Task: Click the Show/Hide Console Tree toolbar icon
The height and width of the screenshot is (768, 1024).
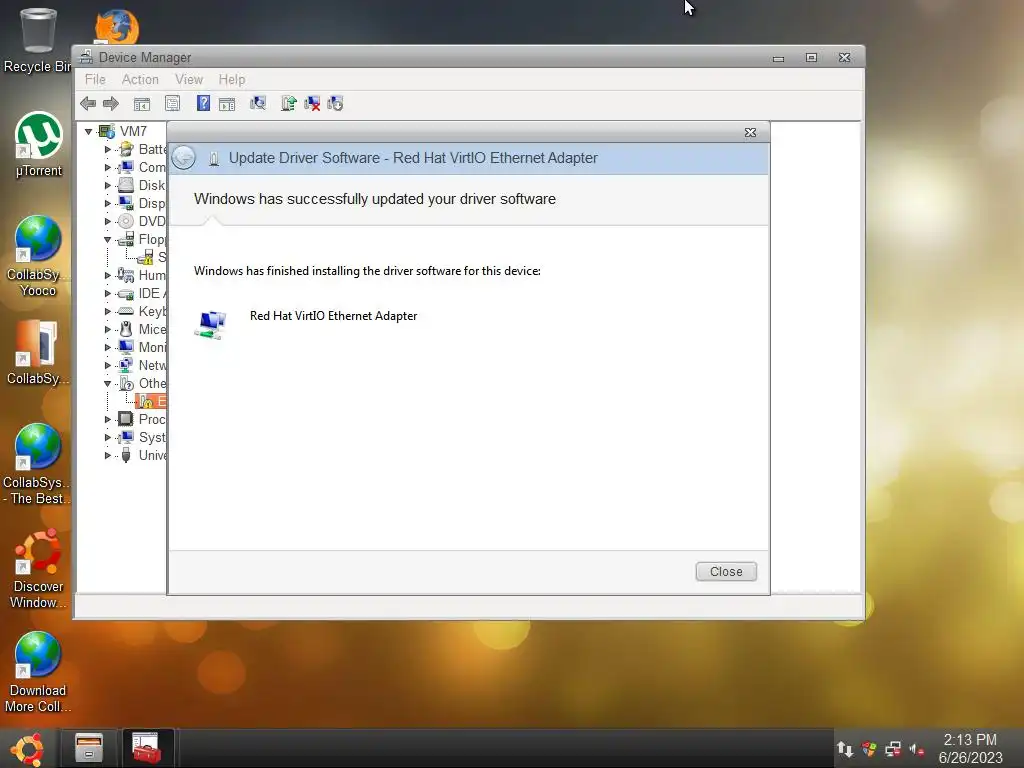Action: (x=142, y=104)
